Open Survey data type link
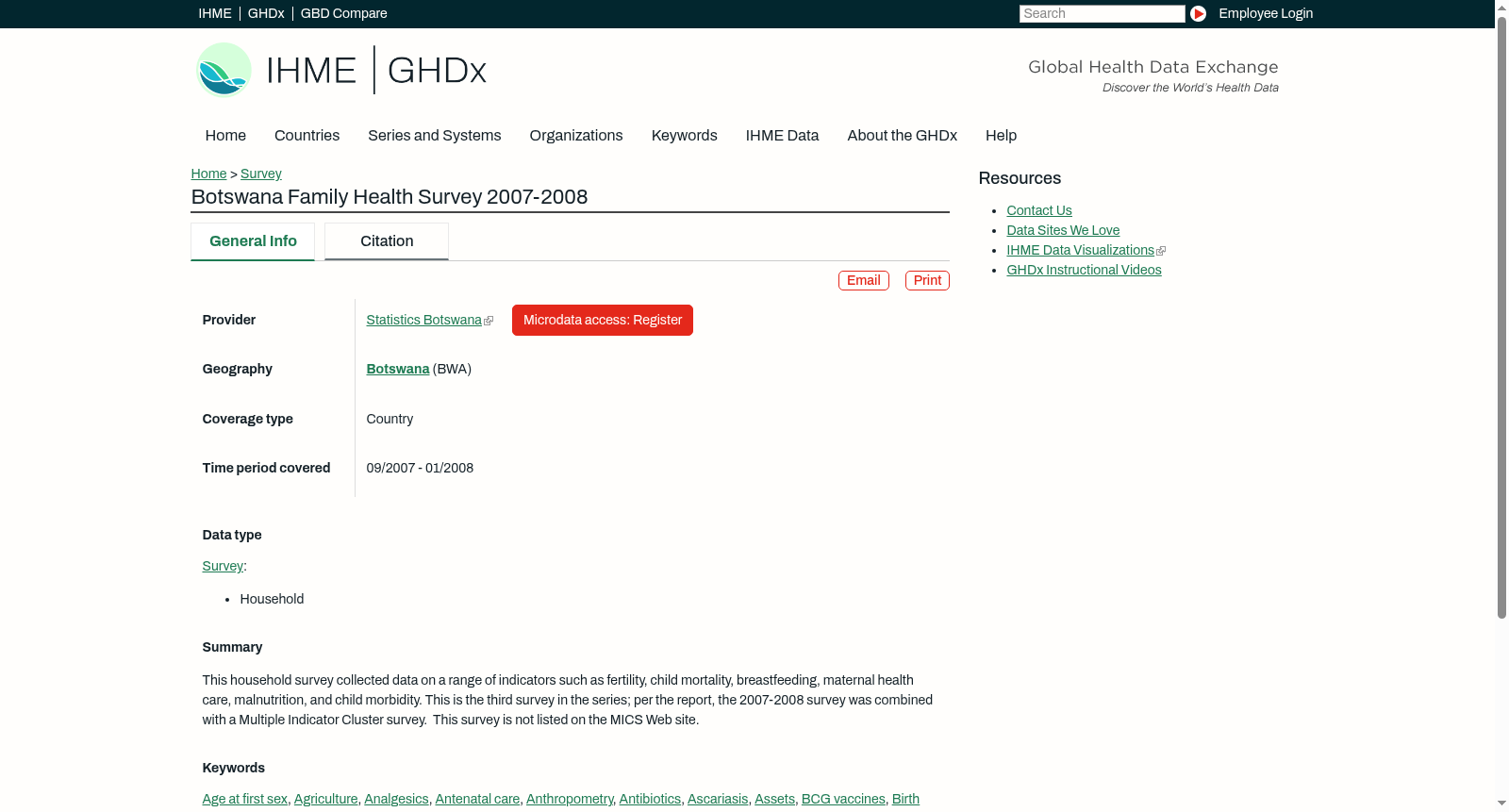 [x=223, y=566]
